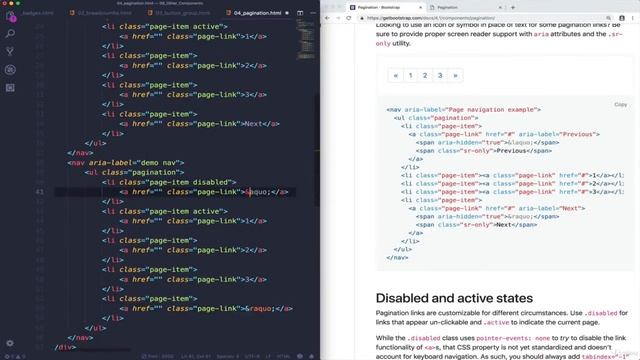This screenshot has width=640, height=360.
Task: Click the 'Disabled and active states' heading
Action: pos(454,298)
